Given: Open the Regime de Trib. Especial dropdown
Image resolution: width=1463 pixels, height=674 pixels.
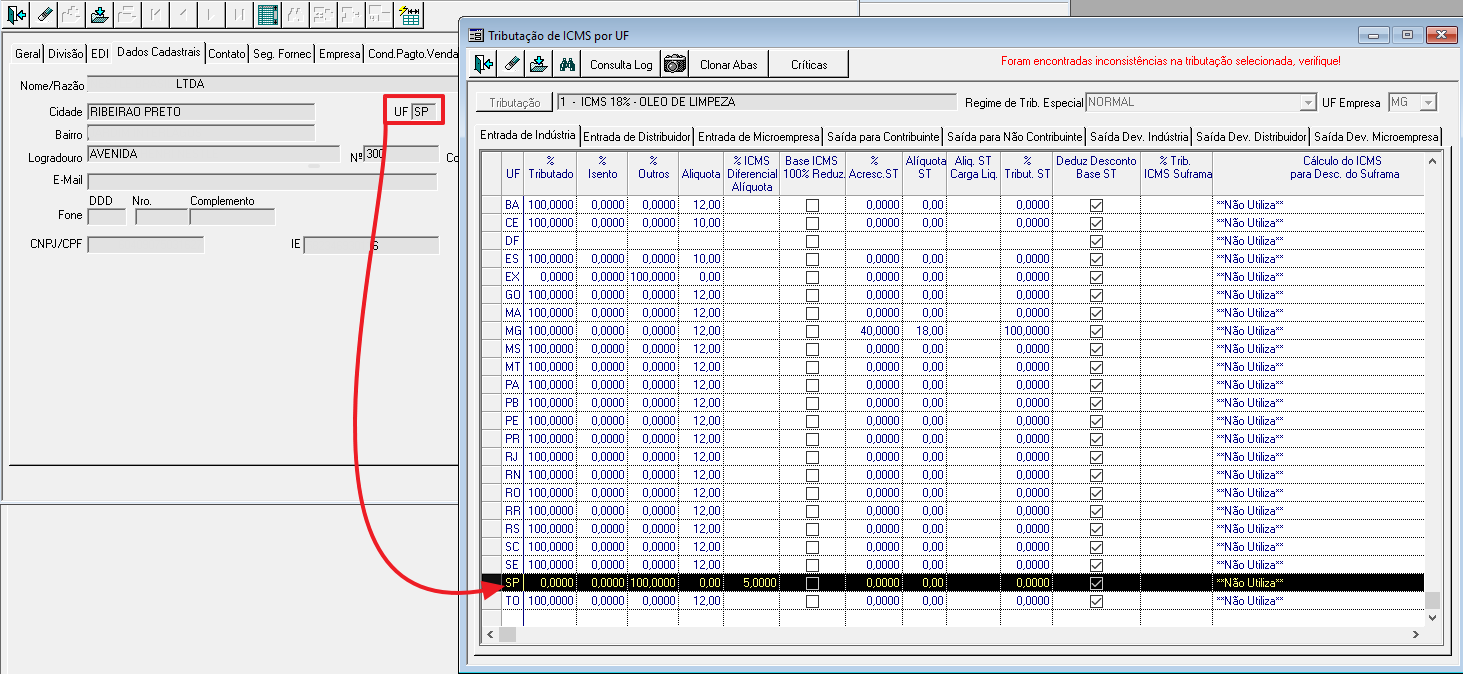Looking at the screenshot, I should (1307, 102).
